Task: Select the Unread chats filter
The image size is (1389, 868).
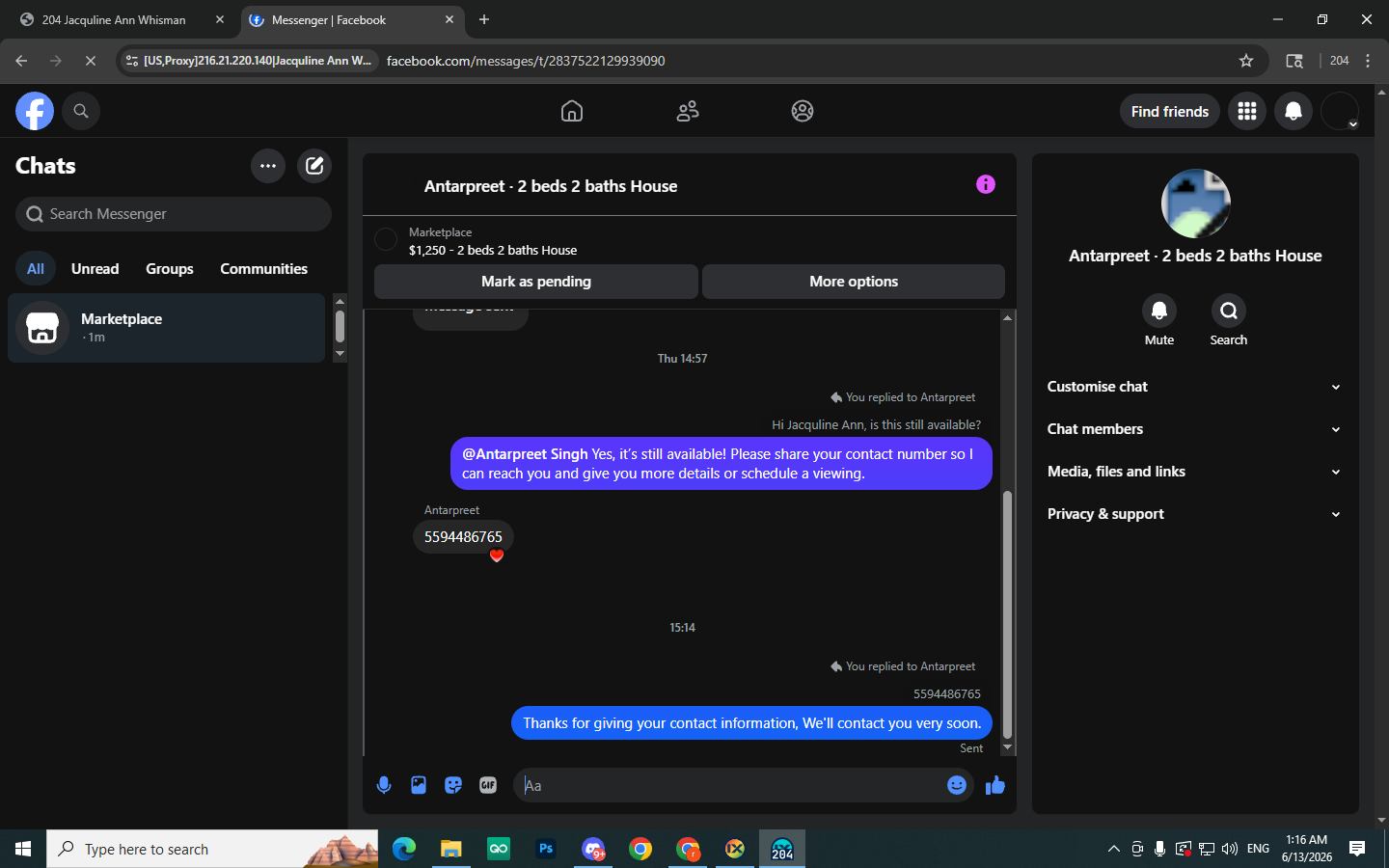Action: pyautogui.click(x=95, y=269)
